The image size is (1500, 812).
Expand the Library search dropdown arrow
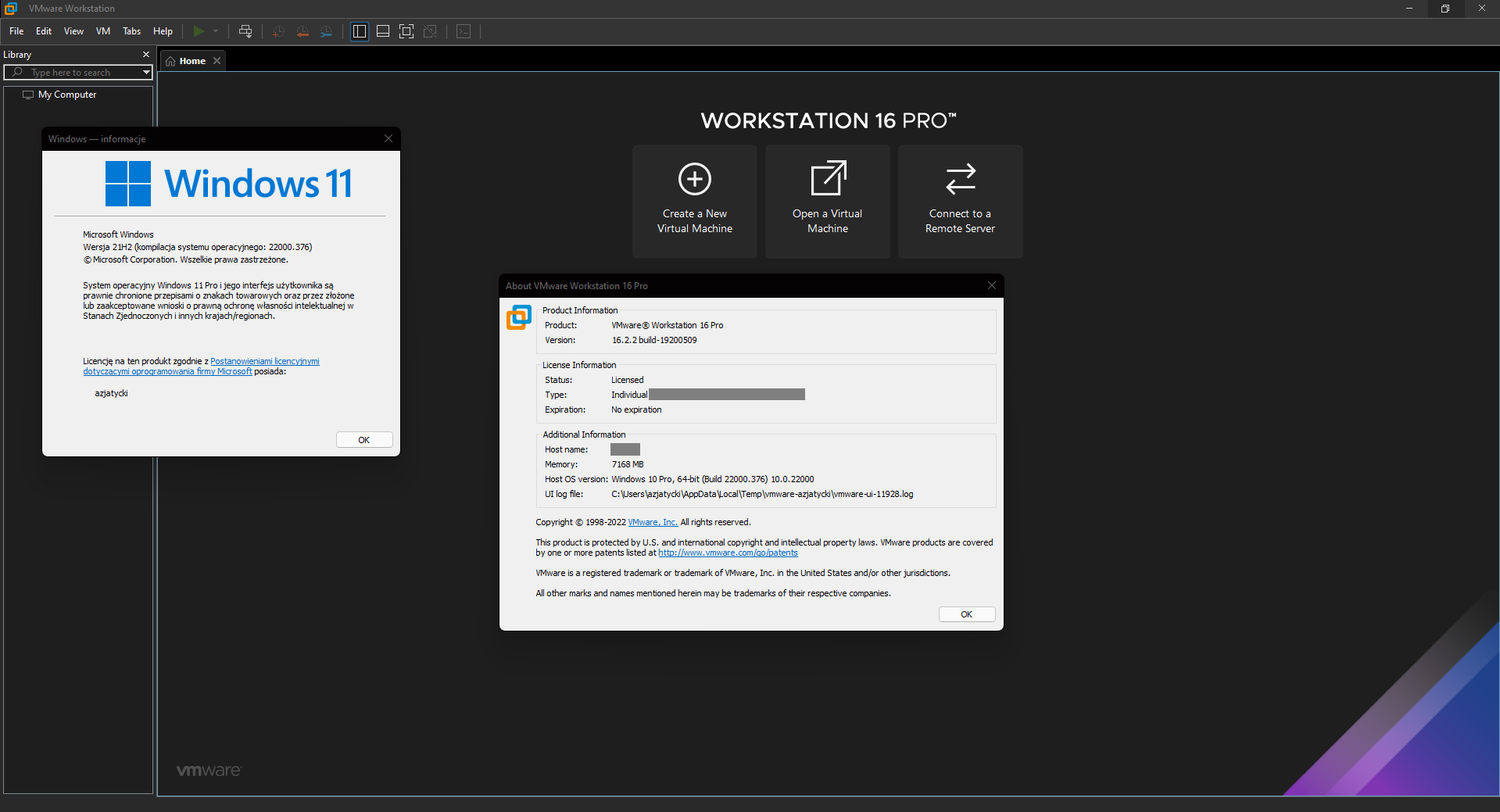pyautogui.click(x=146, y=73)
